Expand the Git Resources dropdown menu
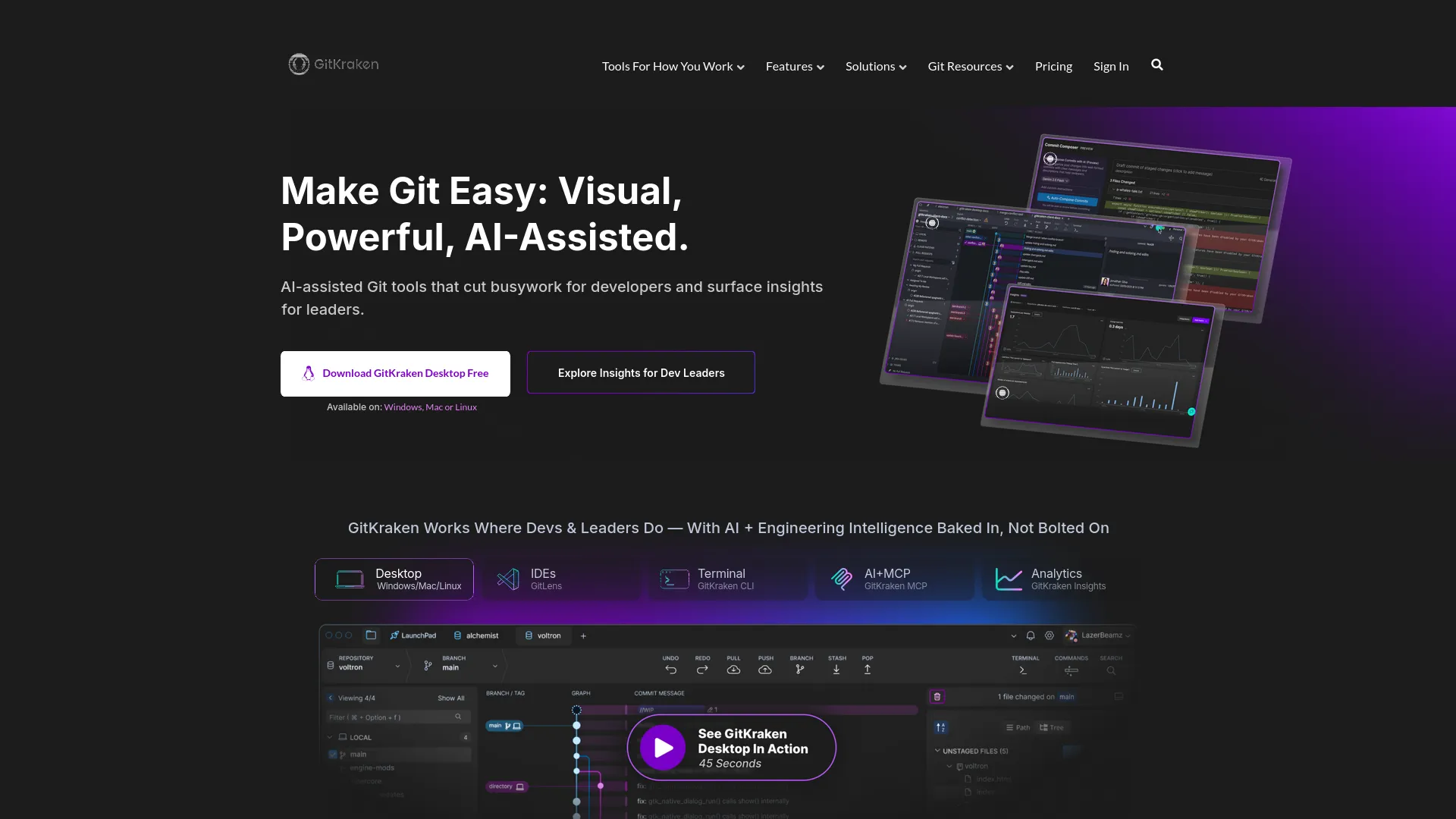Screen dimensions: 1456x819 click(x=971, y=67)
